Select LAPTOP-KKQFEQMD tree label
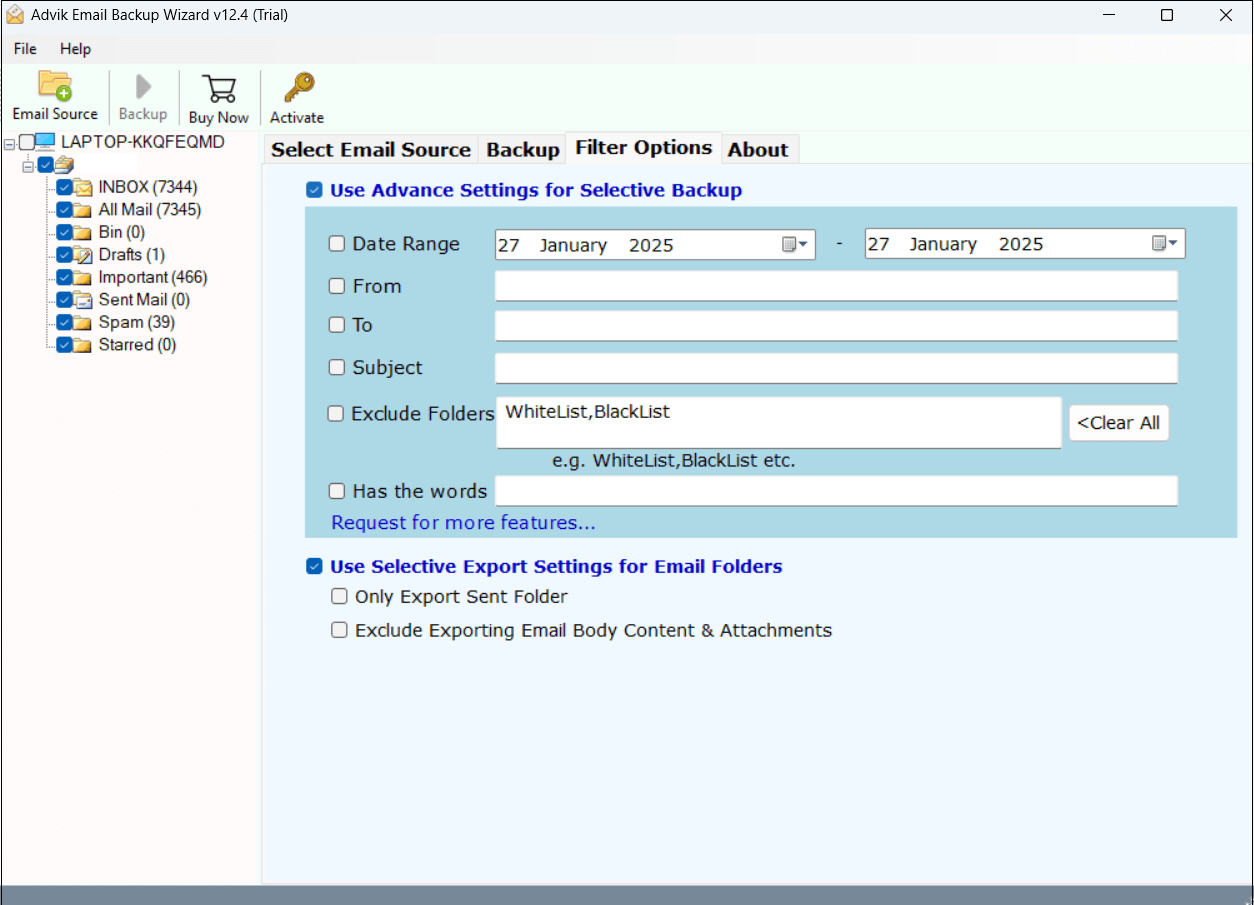 pos(143,142)
